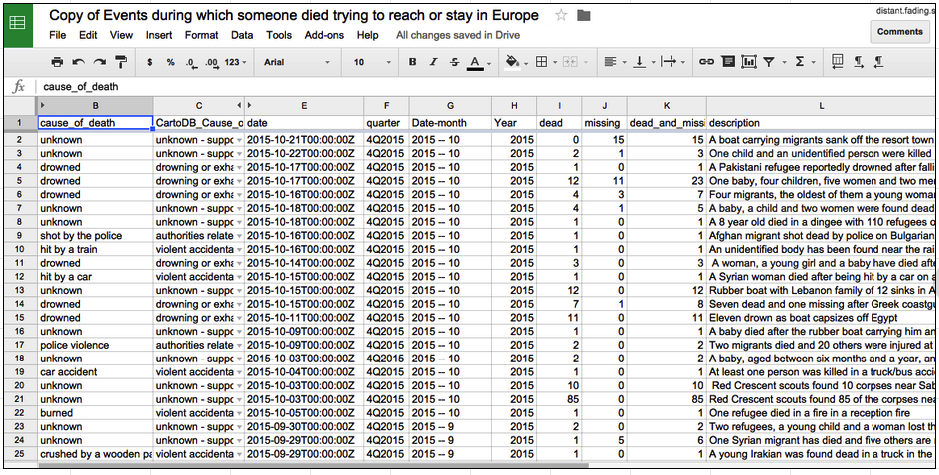Image resolution: width=939 pixels, height=475 pixels.
Task: Undo the last action
Action: (x=78, y=62)
